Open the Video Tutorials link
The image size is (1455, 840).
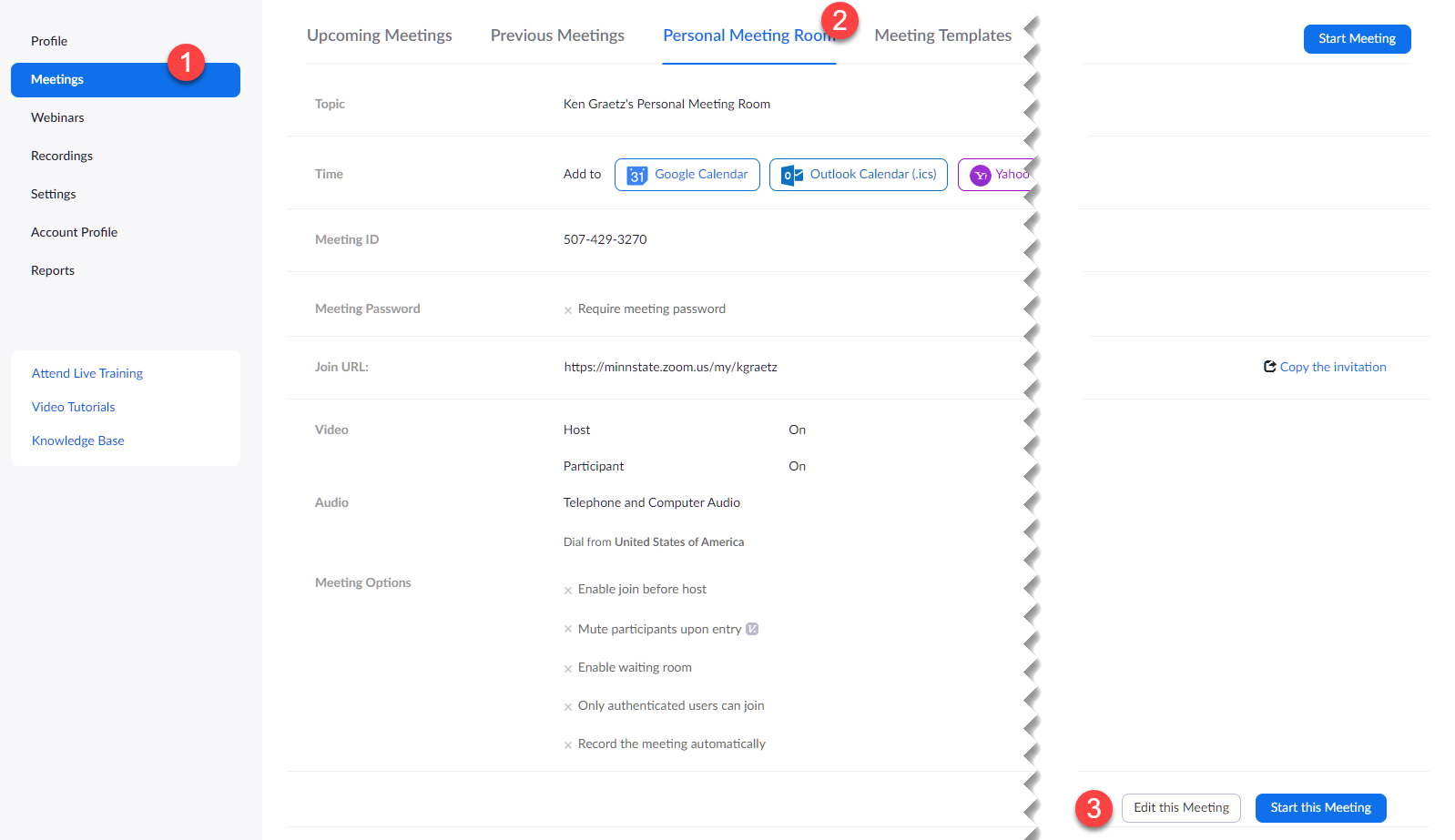pos(74,407)
